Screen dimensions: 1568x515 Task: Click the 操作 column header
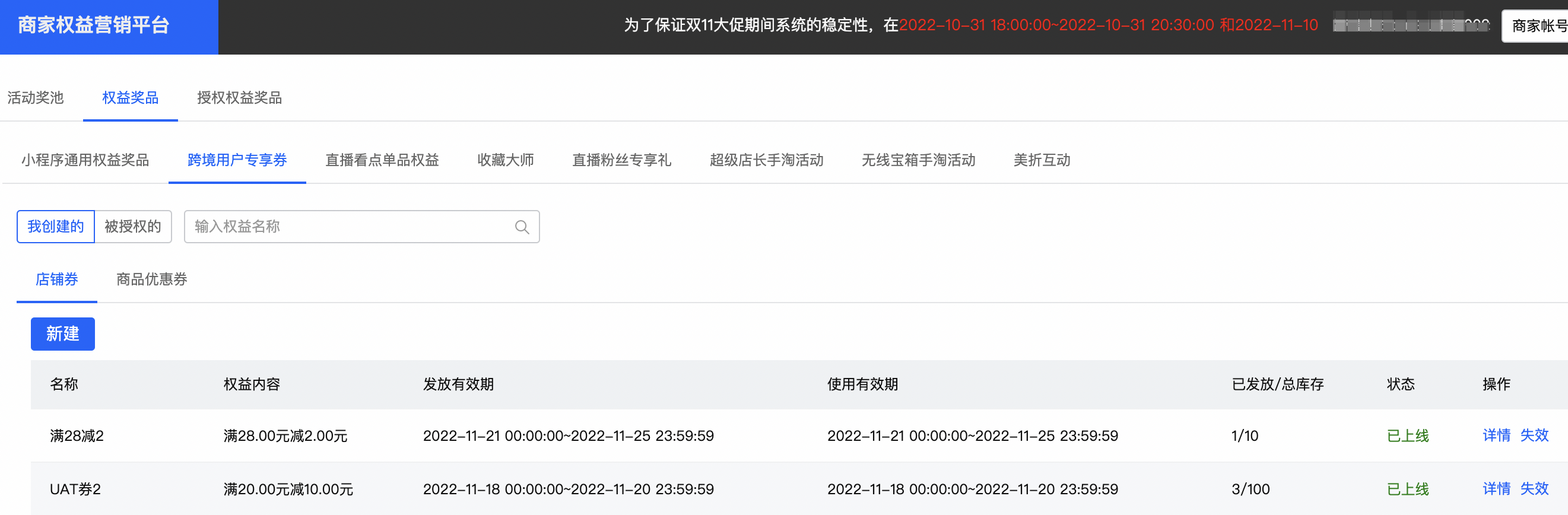[1496, 384]
